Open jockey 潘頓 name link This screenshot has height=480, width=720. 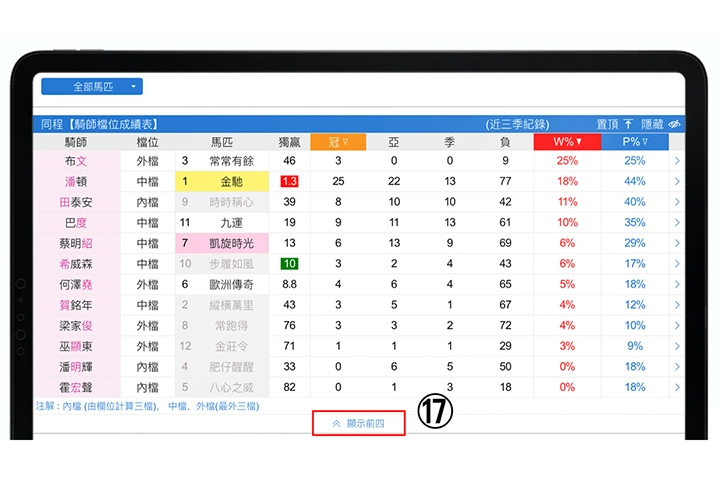point(76,181)
